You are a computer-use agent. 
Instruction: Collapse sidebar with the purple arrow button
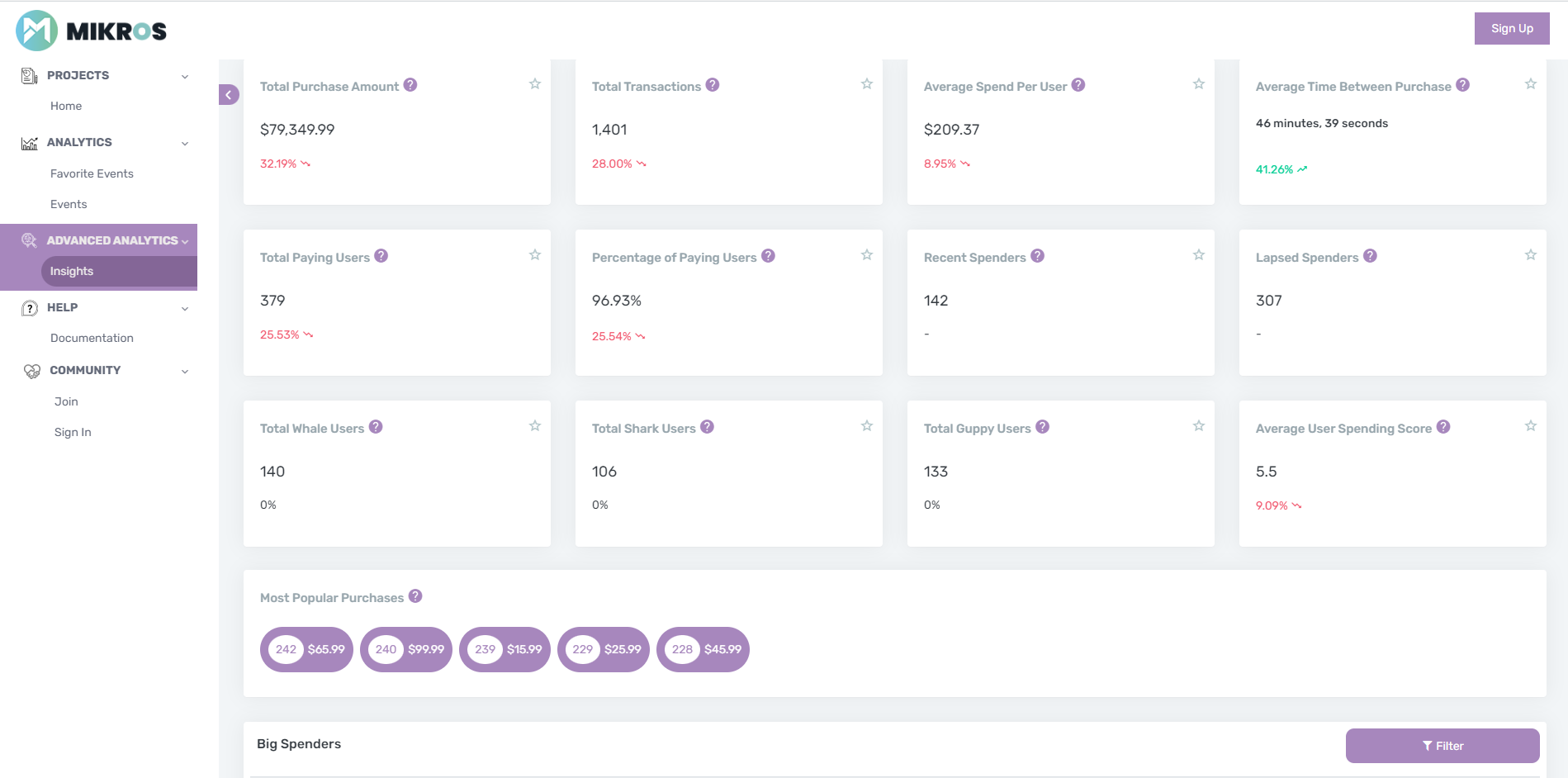click(x=229, y=95)
